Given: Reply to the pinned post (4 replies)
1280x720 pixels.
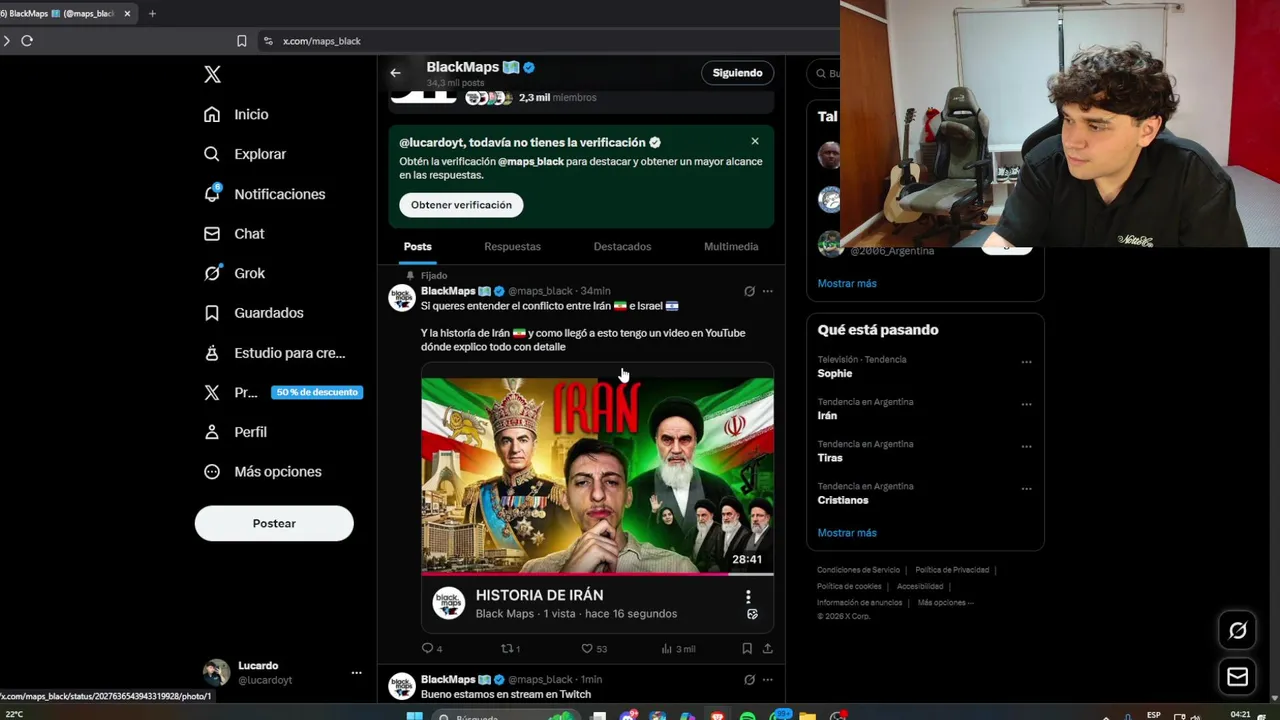Looking at the screenshot, I should [432, 649].
